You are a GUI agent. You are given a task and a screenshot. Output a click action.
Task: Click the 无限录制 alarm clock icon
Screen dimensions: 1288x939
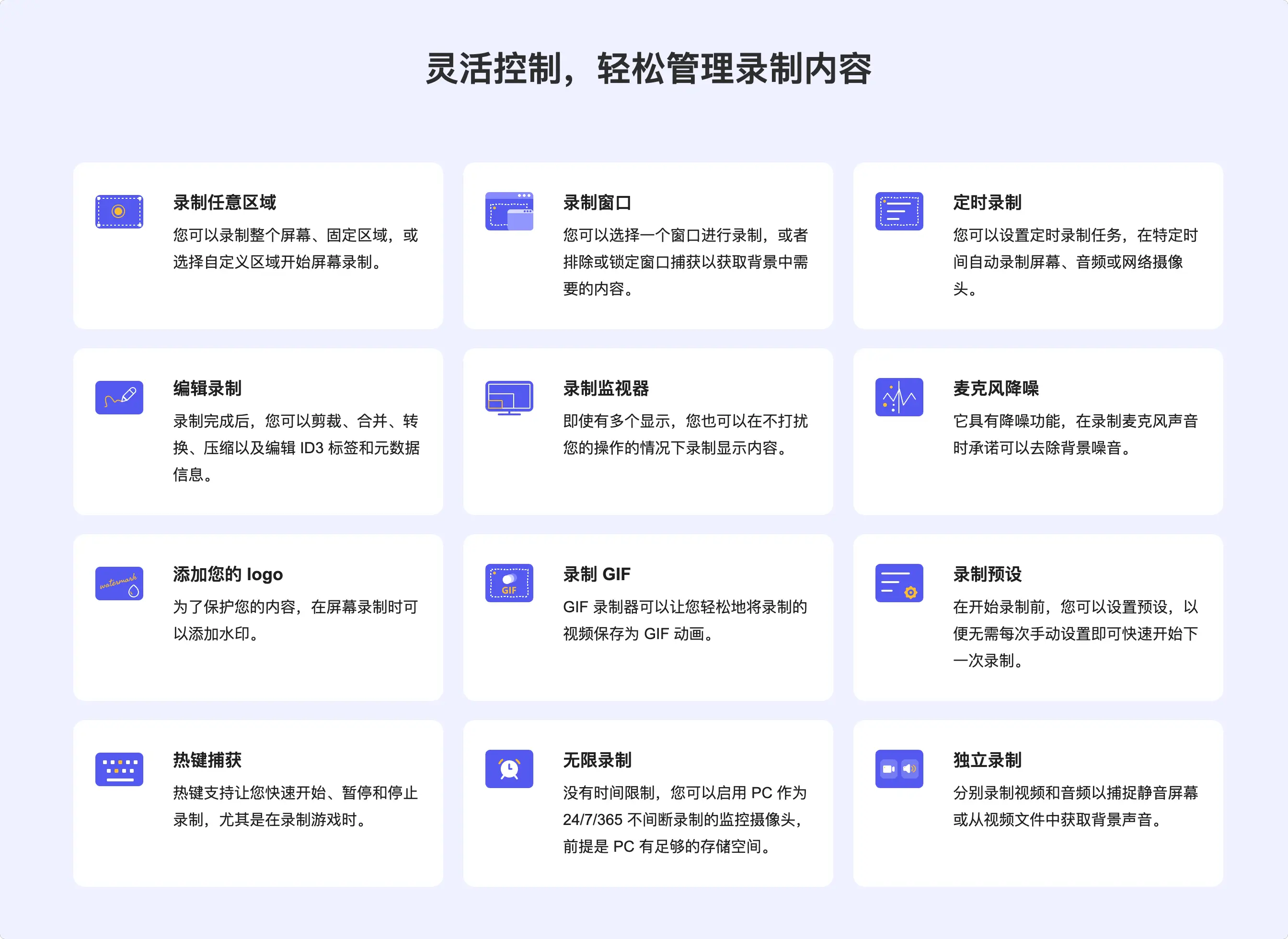click(509, 769)
